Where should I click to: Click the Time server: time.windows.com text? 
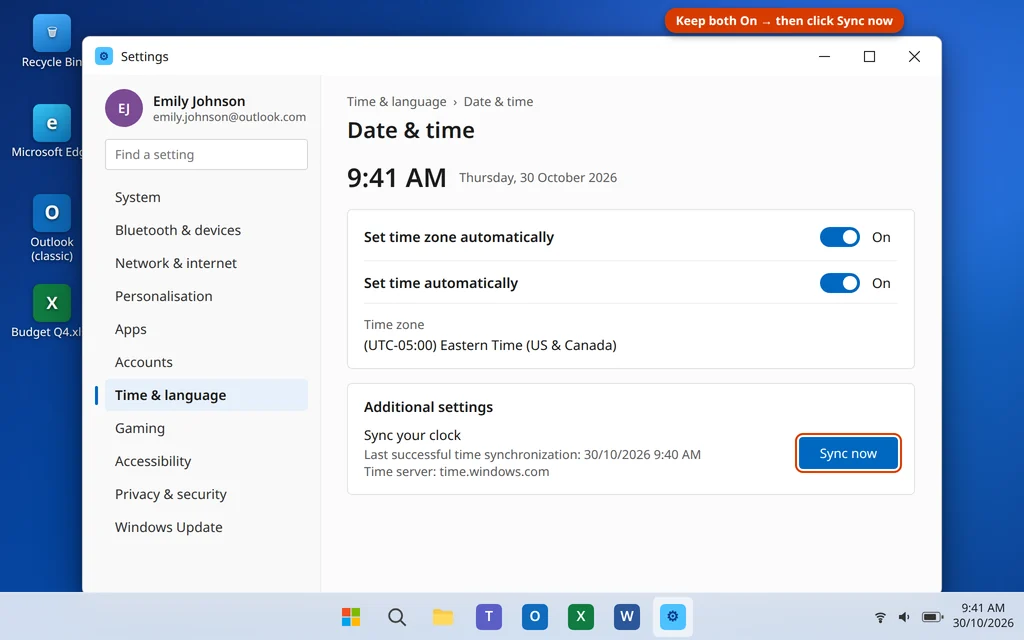(x=456, y=472)
